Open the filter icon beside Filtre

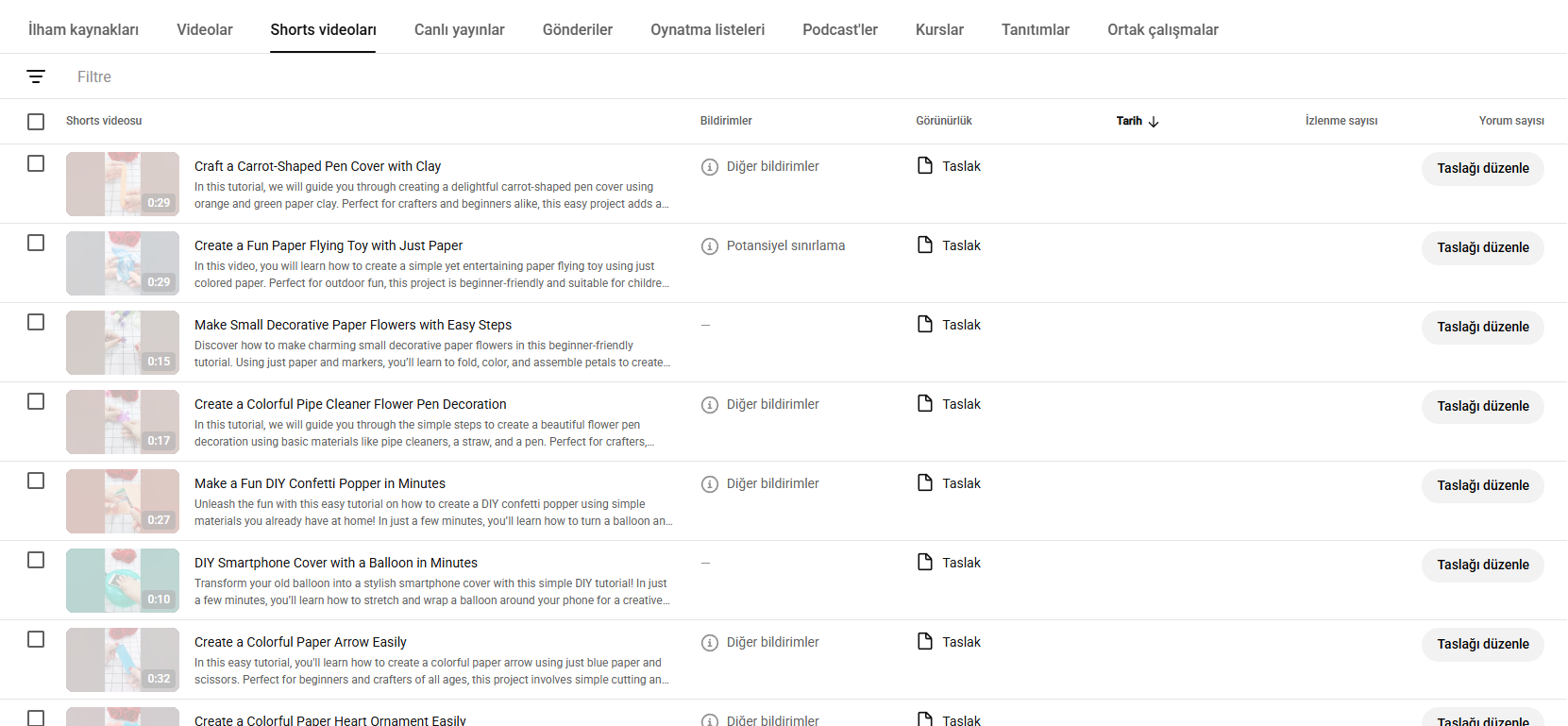pyautogui.click(x=36, y=76)
